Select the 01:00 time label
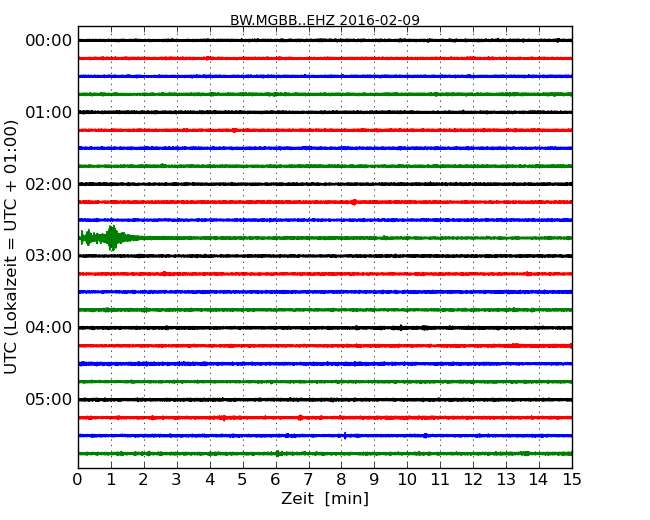 tap(49, 112)
